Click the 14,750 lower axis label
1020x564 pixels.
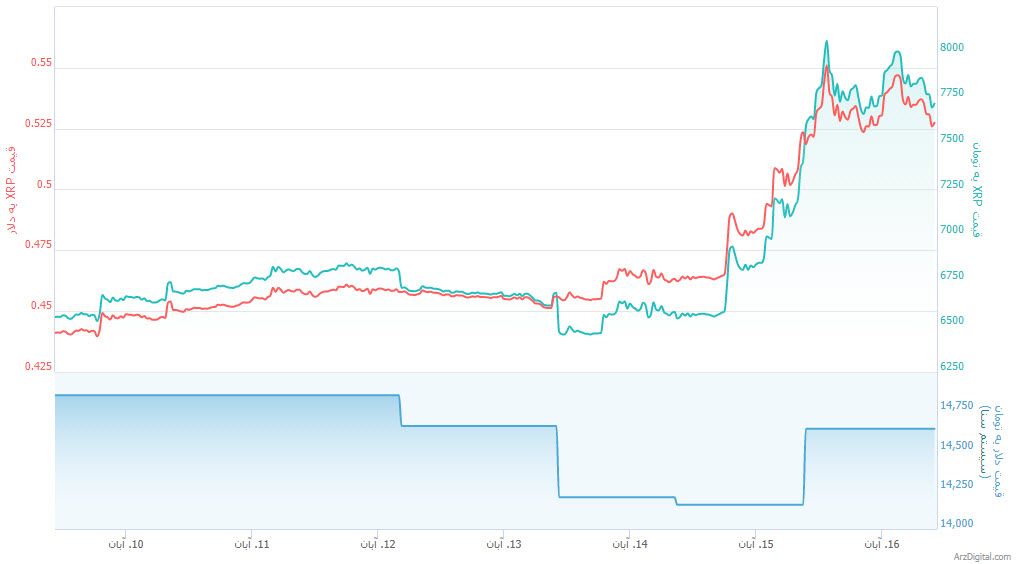coord(956,405)
